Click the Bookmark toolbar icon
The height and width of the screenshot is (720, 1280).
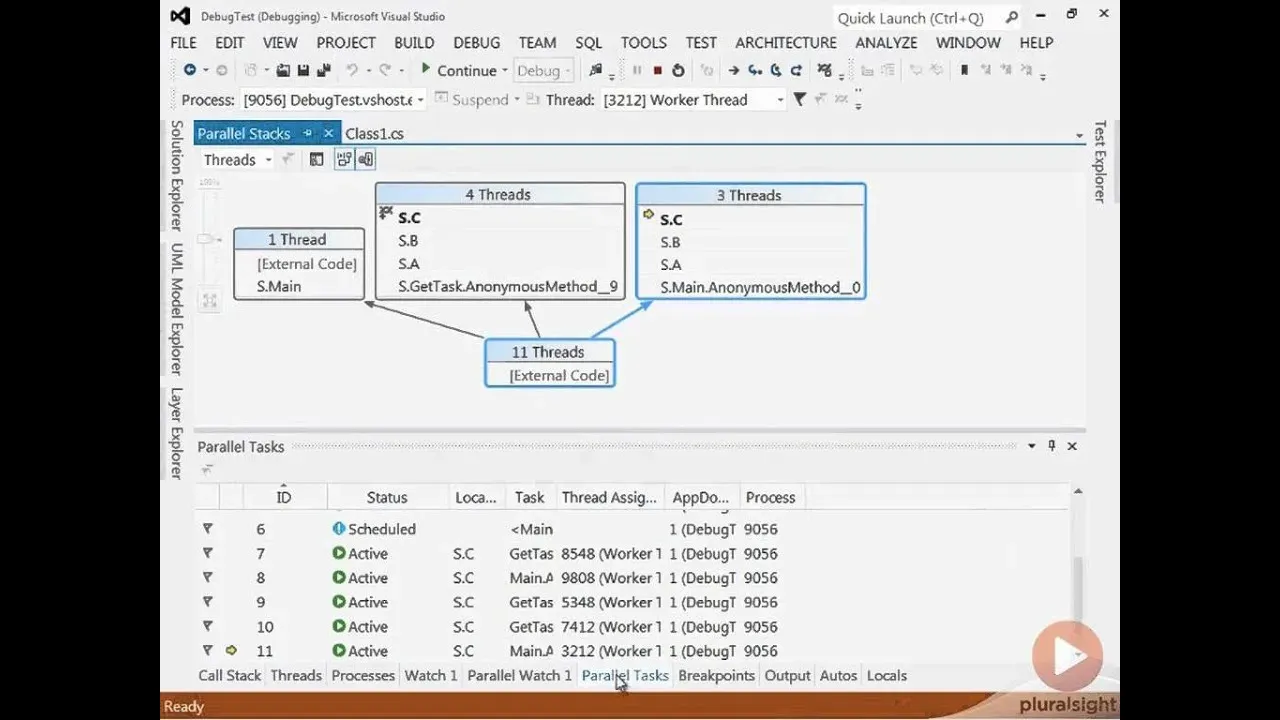pyautogui.click(x=964, y=70)
